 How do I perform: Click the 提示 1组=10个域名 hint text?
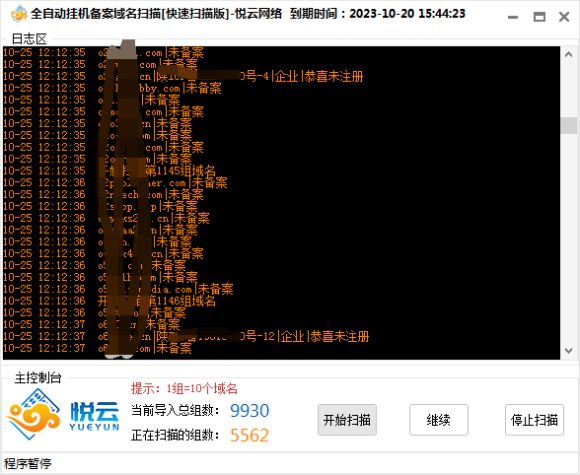tap(184, 388)
